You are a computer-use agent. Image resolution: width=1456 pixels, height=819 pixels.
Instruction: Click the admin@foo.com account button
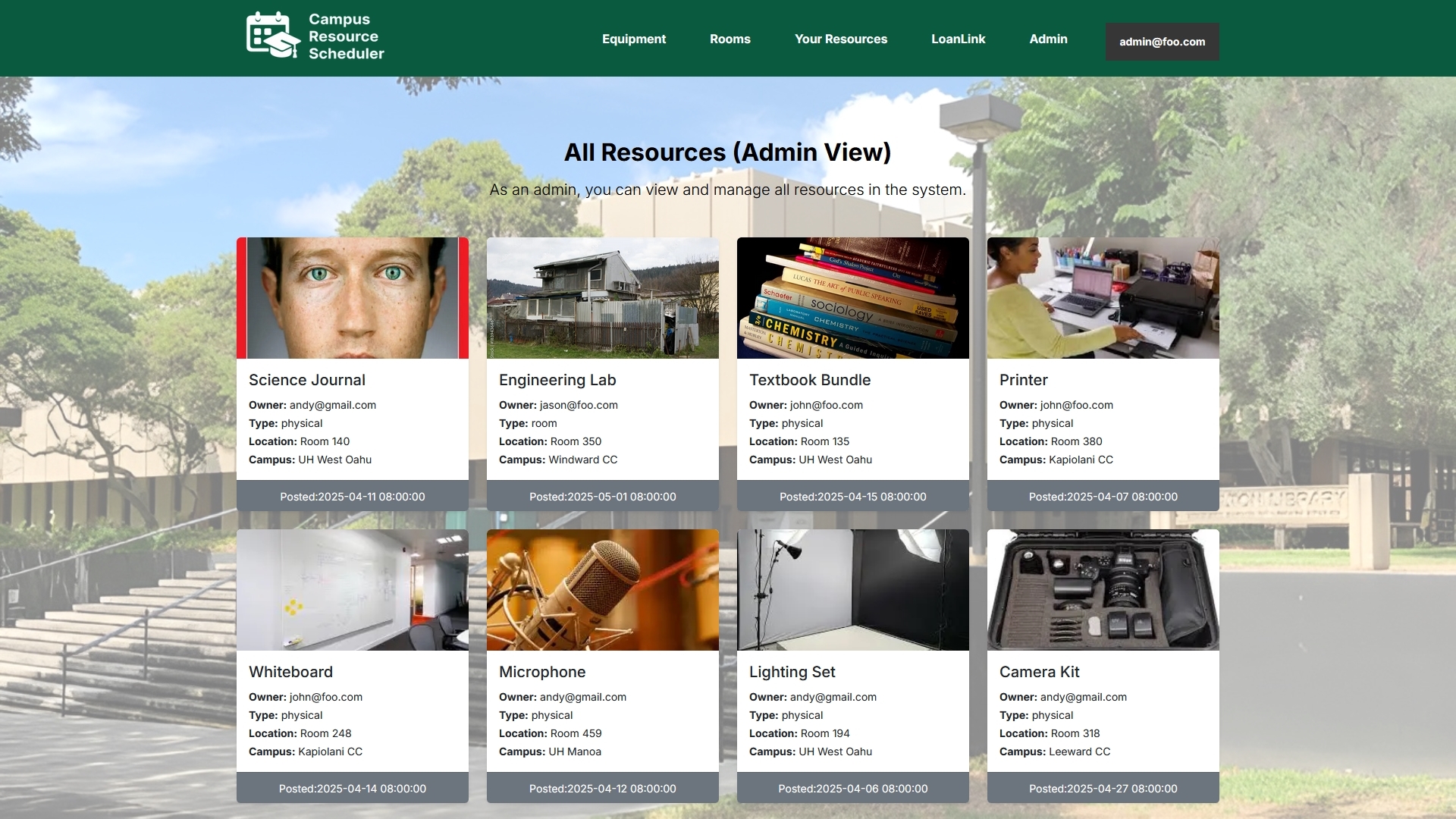(x=1161, y=42)
